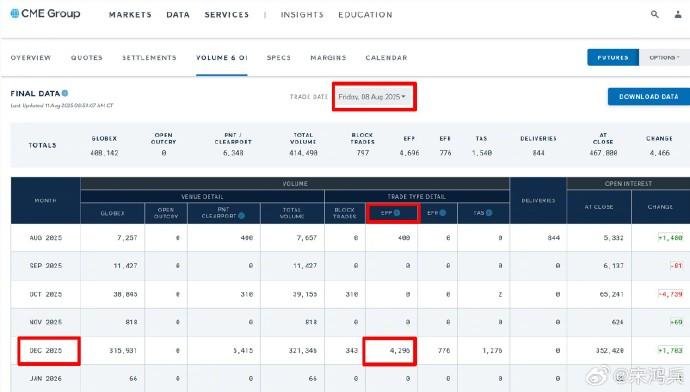
Task: Click the DOWNLOAD DATA button
Action: pos(649,97)
